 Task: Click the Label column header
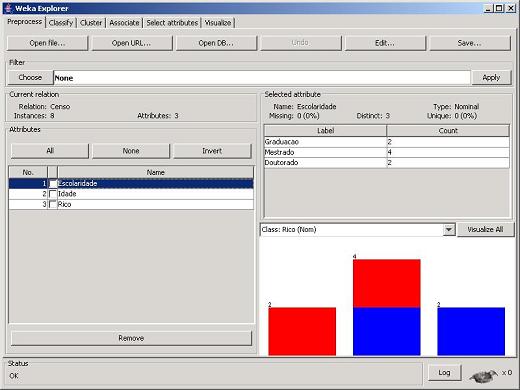[x=325, y=131]
